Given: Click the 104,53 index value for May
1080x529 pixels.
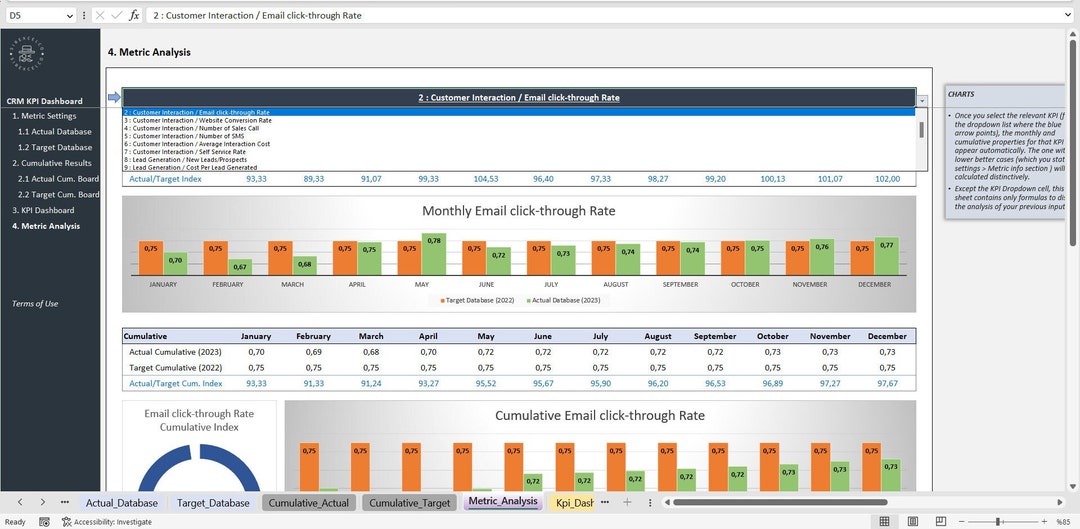Looking at the screenshot, I should [486, 179].
